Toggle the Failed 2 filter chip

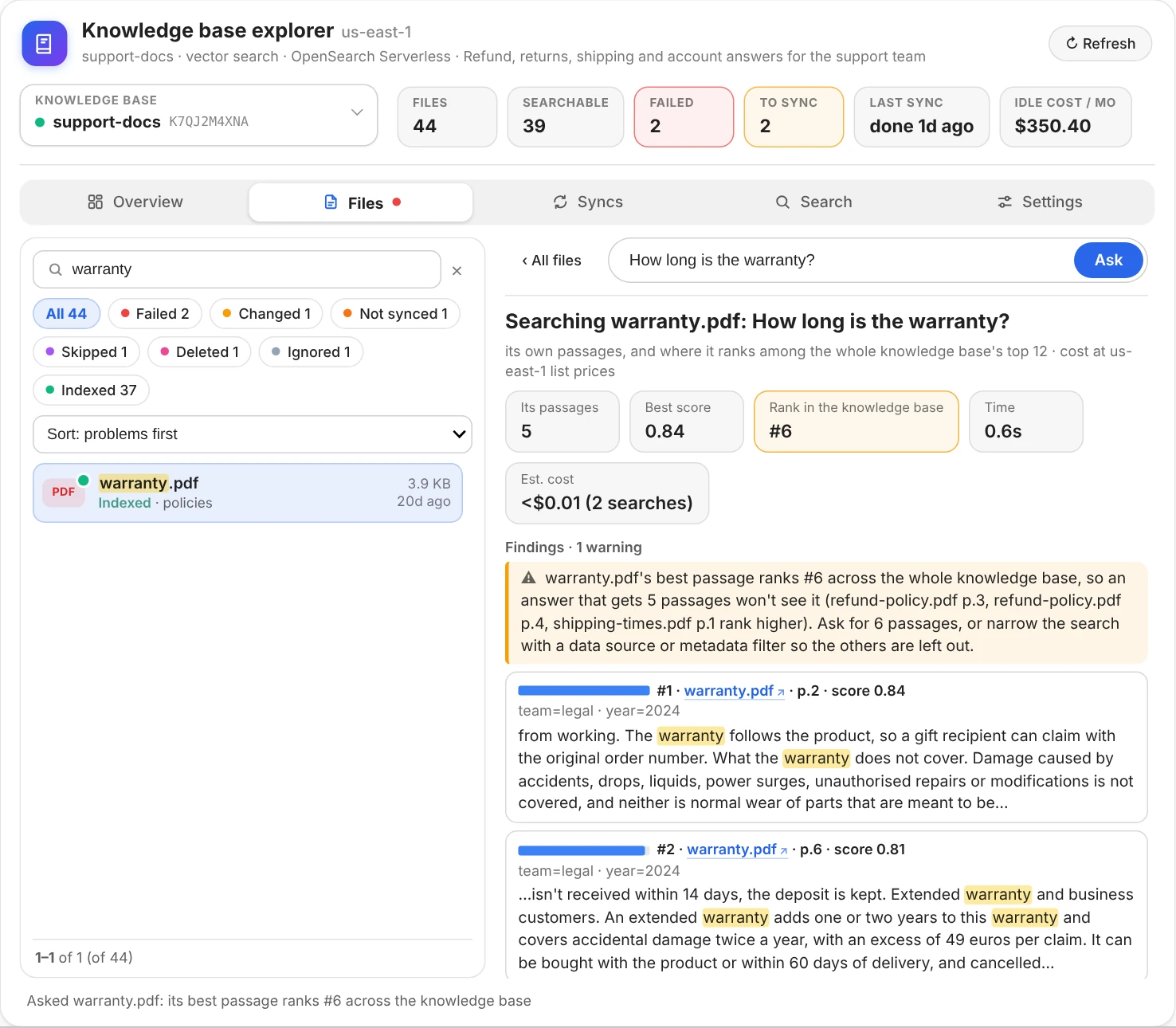coord(155,314)
